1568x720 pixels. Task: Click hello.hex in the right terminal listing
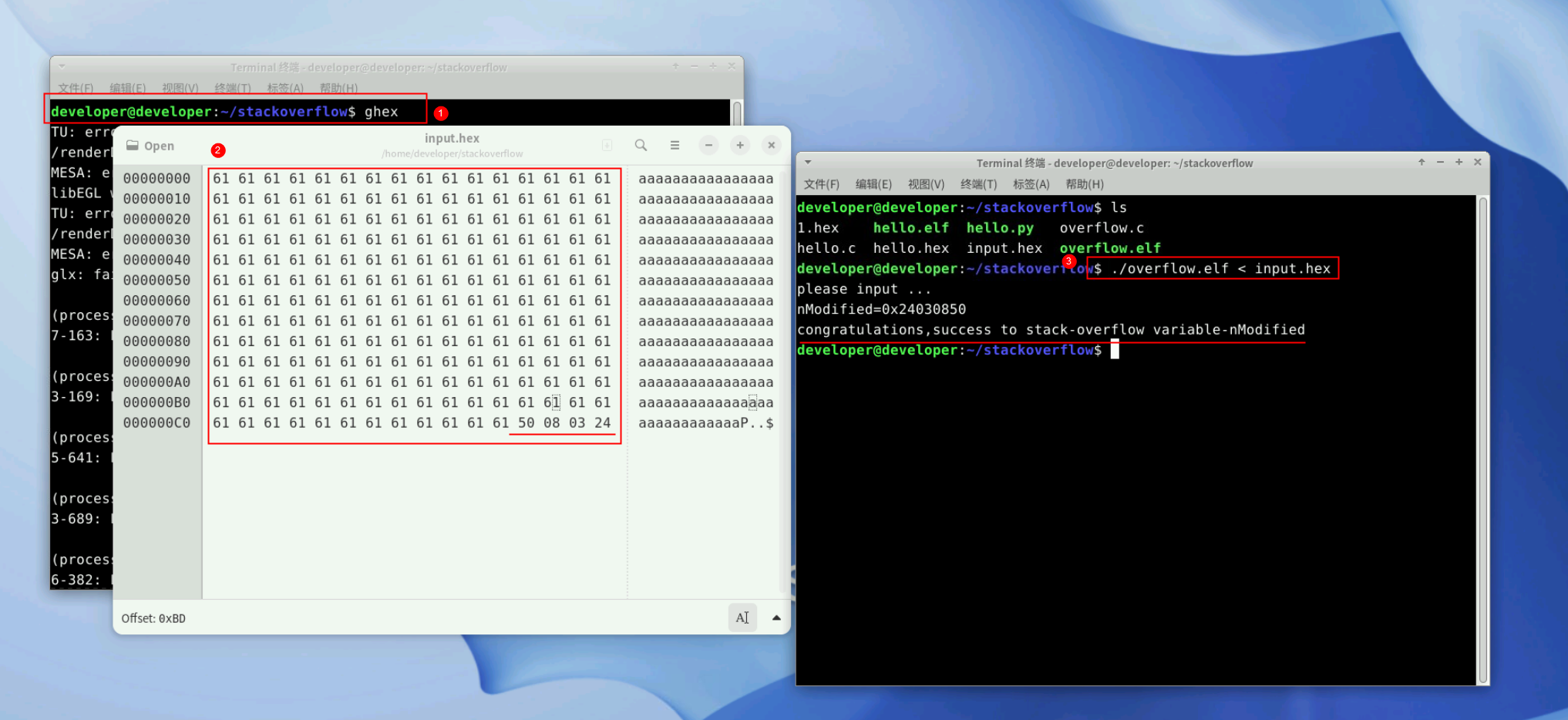[910, 247]
